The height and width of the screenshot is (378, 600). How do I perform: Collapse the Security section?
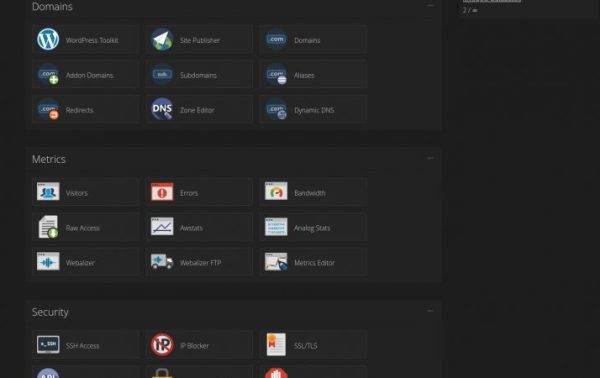(x=430, y=311)
